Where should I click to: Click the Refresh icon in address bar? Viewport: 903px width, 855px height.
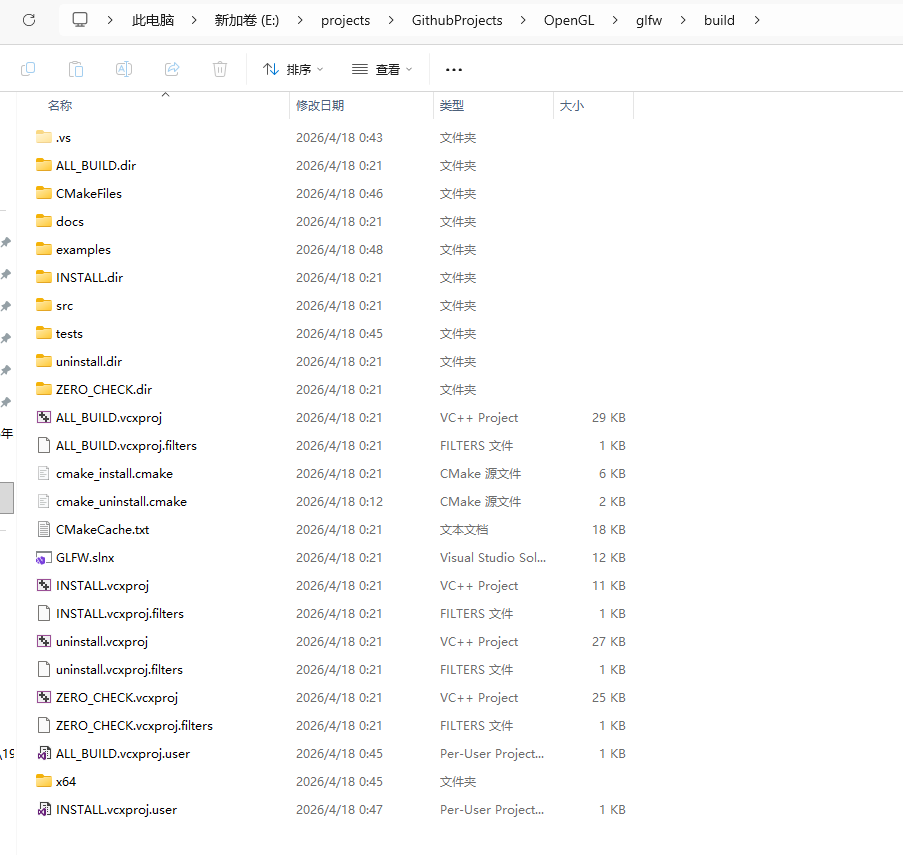(x=29, y=20)
